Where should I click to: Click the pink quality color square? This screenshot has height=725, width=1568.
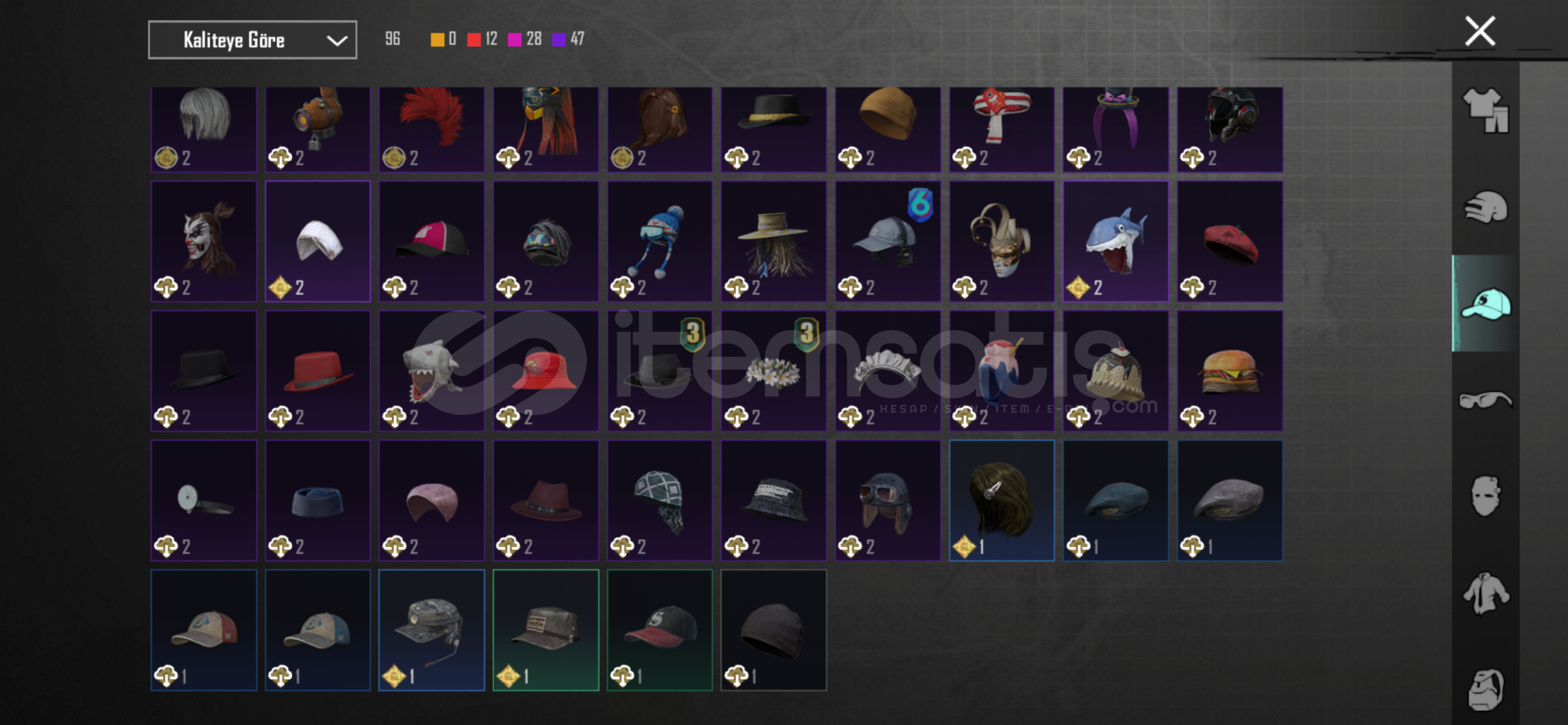(515, 40)
